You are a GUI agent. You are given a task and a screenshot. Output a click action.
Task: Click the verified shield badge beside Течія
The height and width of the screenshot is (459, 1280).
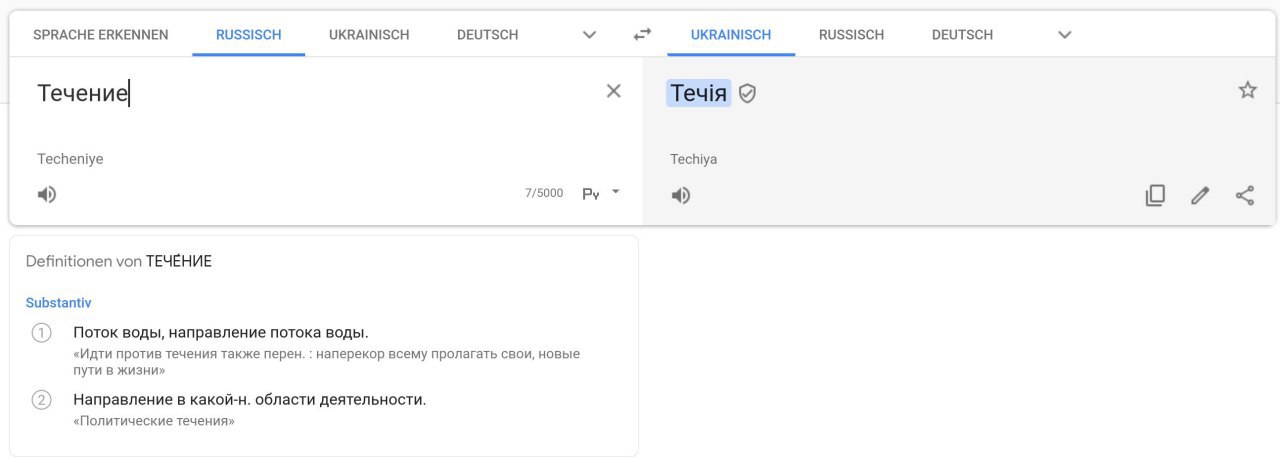point(747,94)
